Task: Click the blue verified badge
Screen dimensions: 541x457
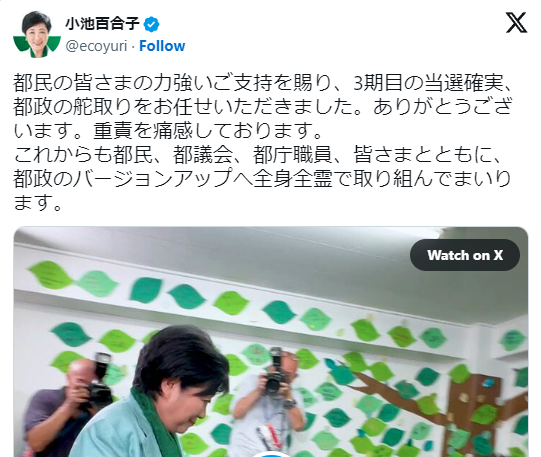Action: click(x=151, y=24)
